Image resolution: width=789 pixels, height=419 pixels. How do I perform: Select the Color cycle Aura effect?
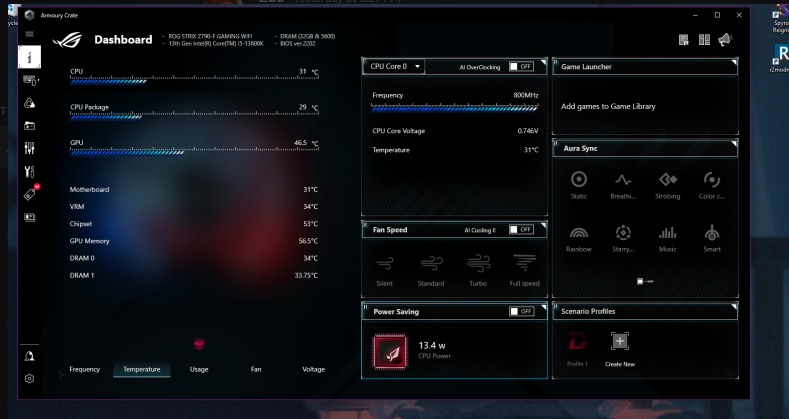click(712, 185)
